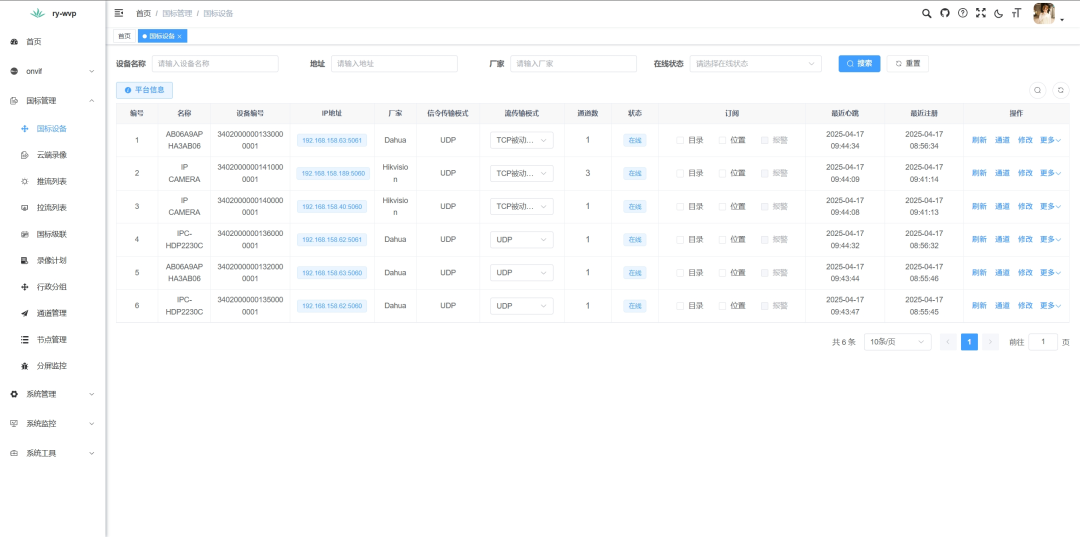Open 云端录像 in the sidebar
This screenshot has height=537, width=1080.
pyautogui.click(x=51, y=155)
